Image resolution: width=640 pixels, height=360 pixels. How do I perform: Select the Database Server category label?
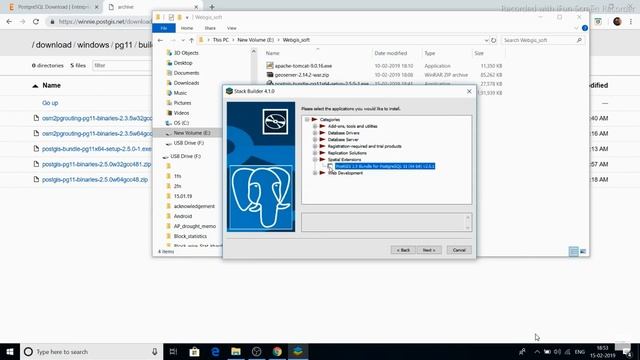click(x=343, y=140)
